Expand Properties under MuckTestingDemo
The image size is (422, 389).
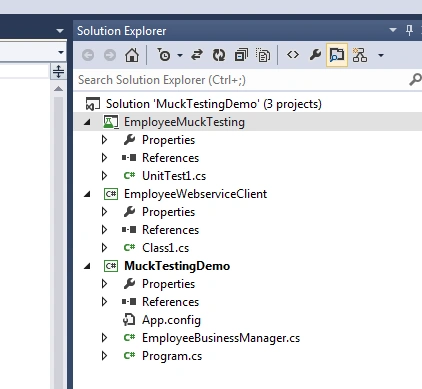tap(104, 284)
